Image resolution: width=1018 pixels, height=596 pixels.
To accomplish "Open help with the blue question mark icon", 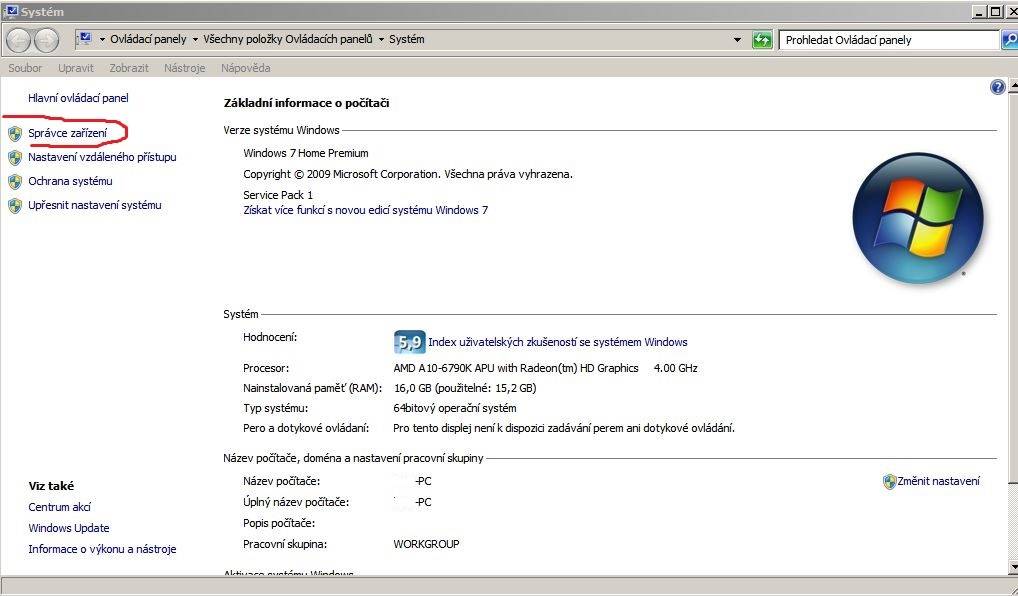I will (998, 87).
